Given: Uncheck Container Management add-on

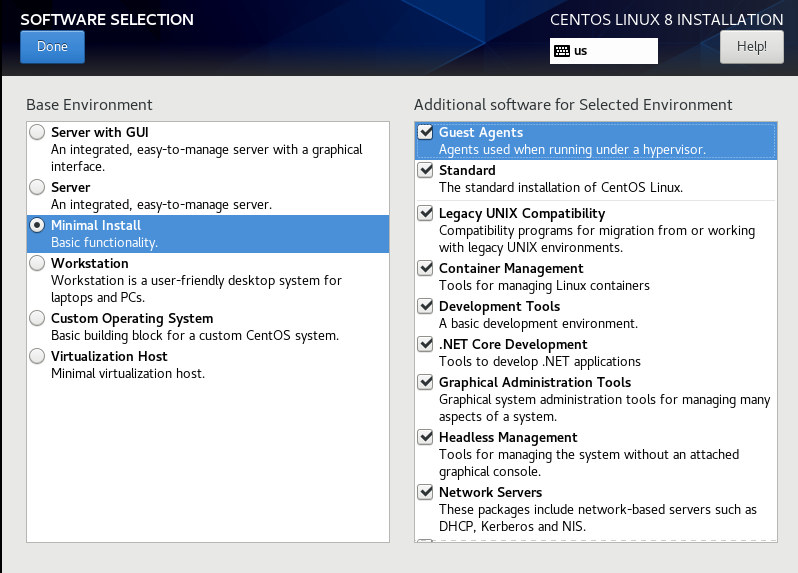Looking at the screenshot, I should 426,268.
